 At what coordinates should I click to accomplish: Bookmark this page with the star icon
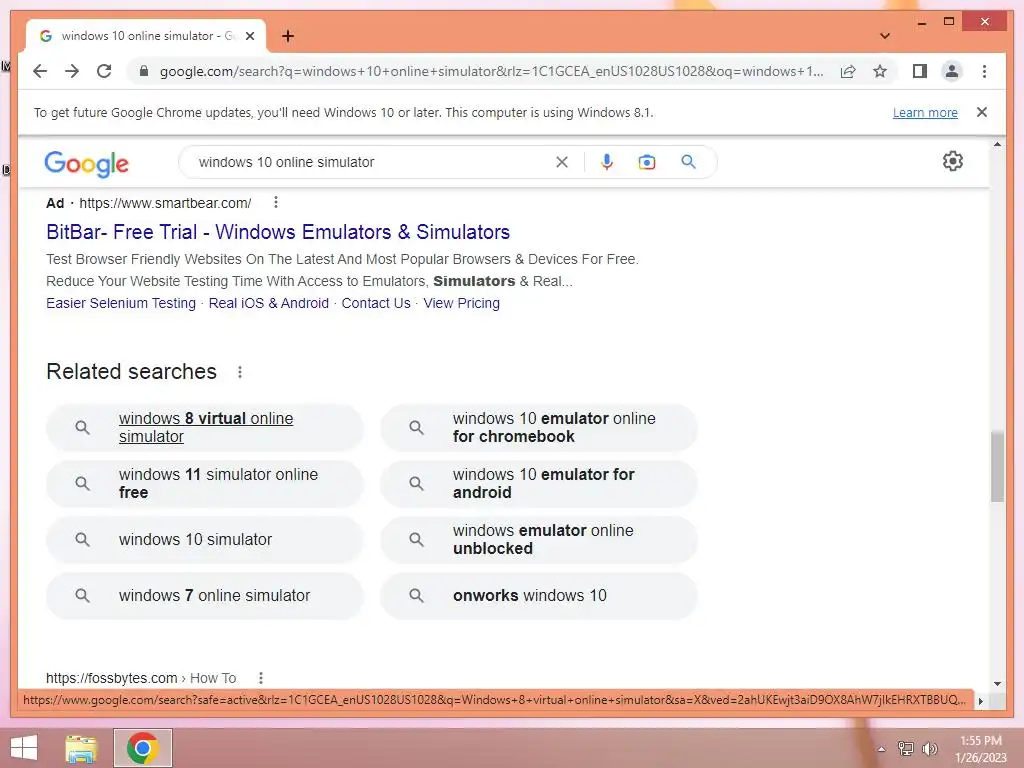[x=880, y=71]
